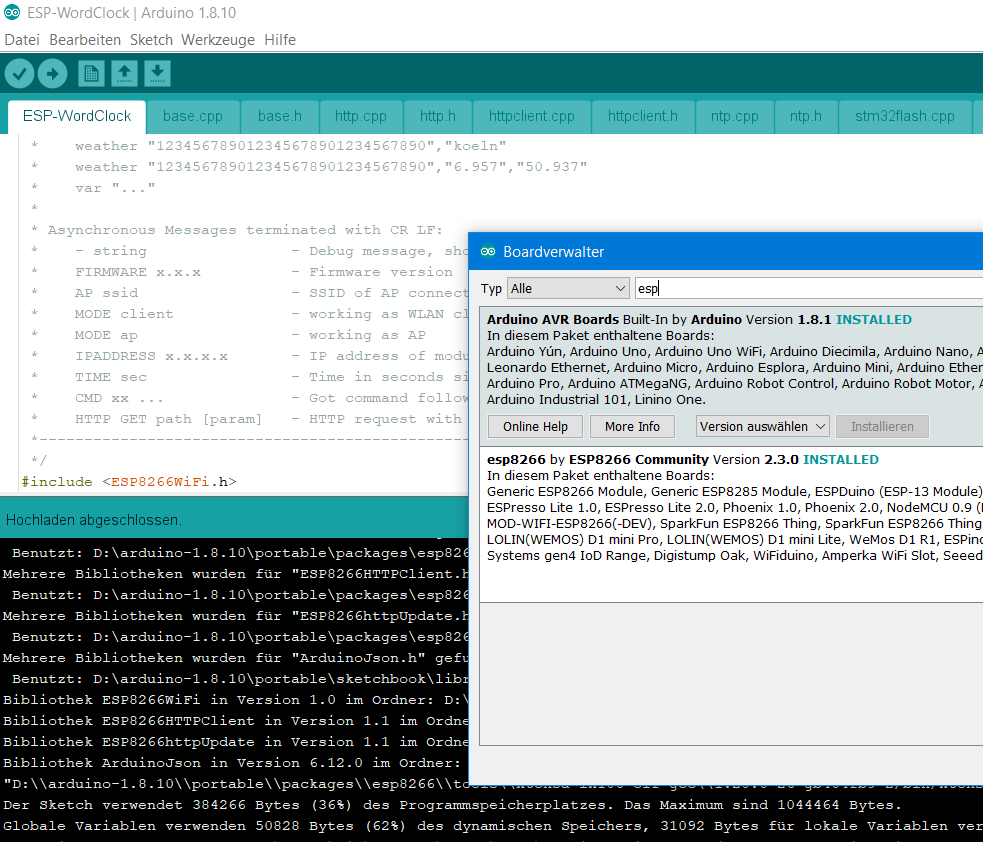
Task: Switch to the ntp.cpp tab
Action: pos(735,117)
